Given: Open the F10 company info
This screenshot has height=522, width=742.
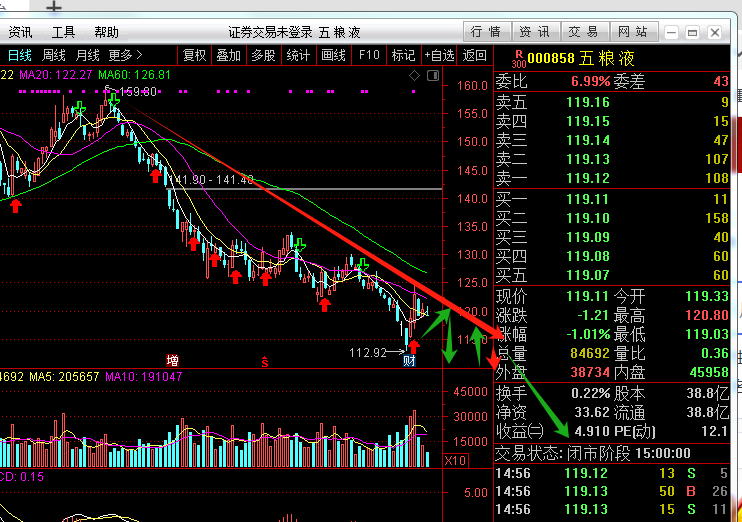Looking at the screenshot, I should point(369,55).
